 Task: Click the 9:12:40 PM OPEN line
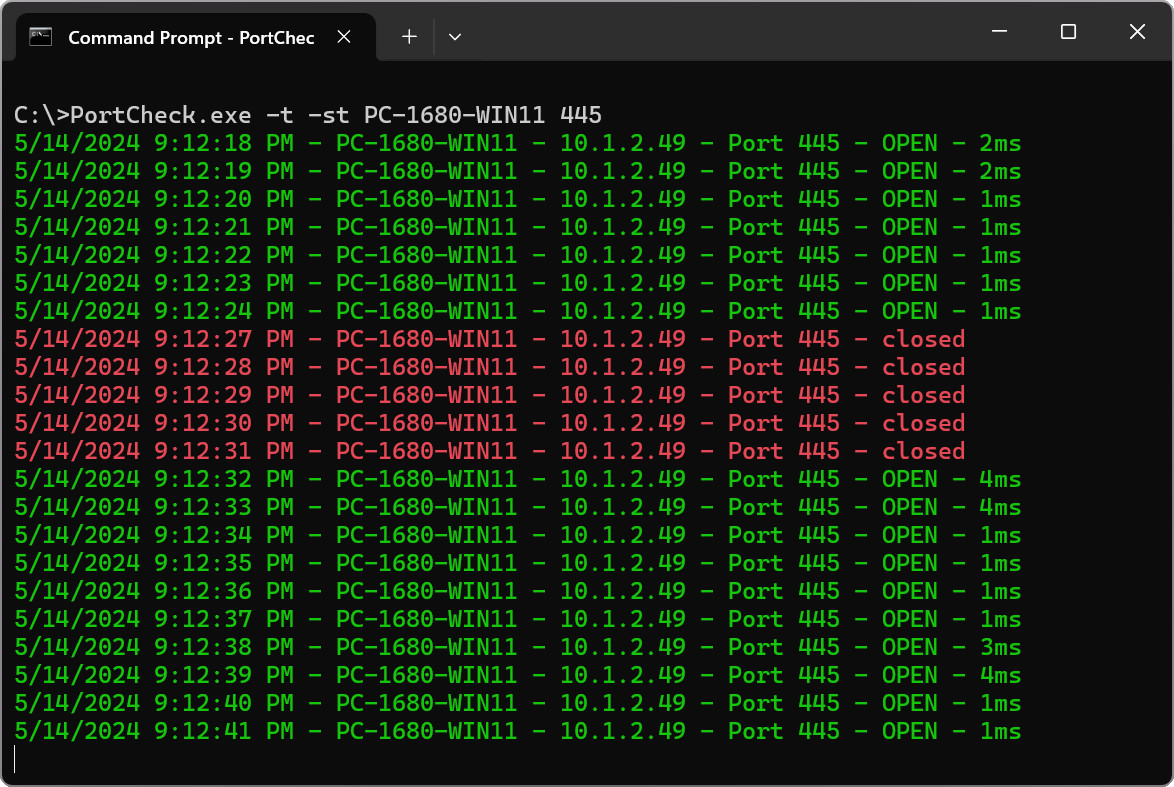click(517, 703)
